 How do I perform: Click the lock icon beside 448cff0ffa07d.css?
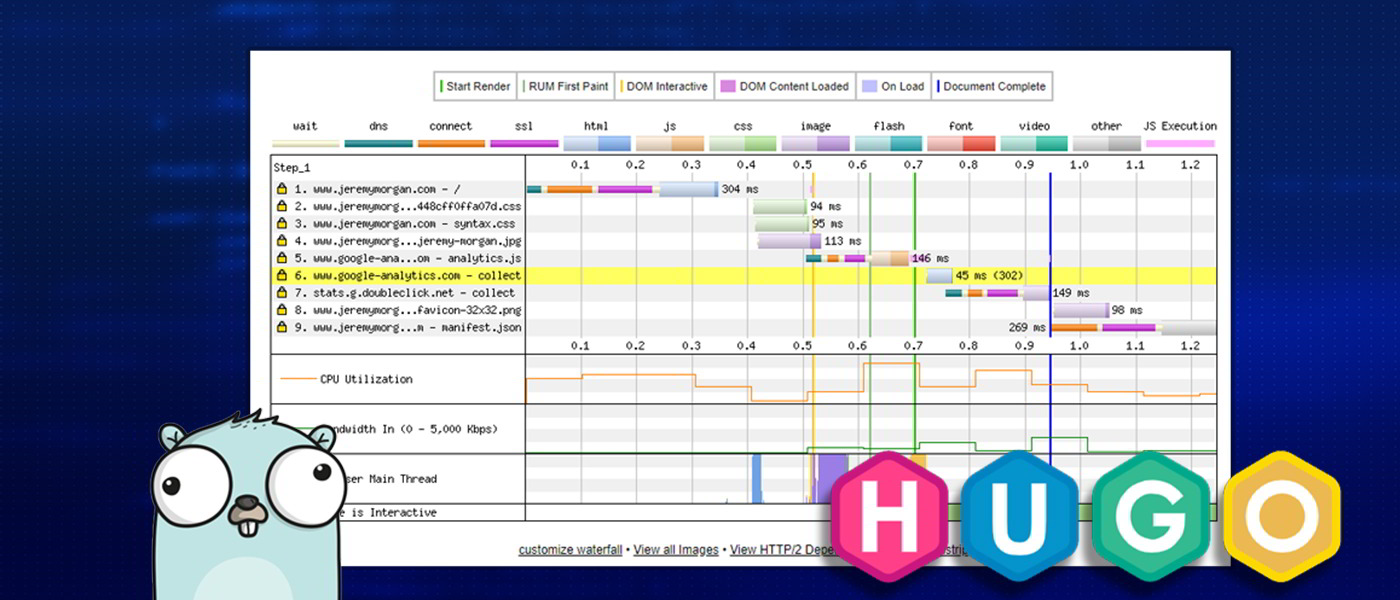tap(282, 206)
